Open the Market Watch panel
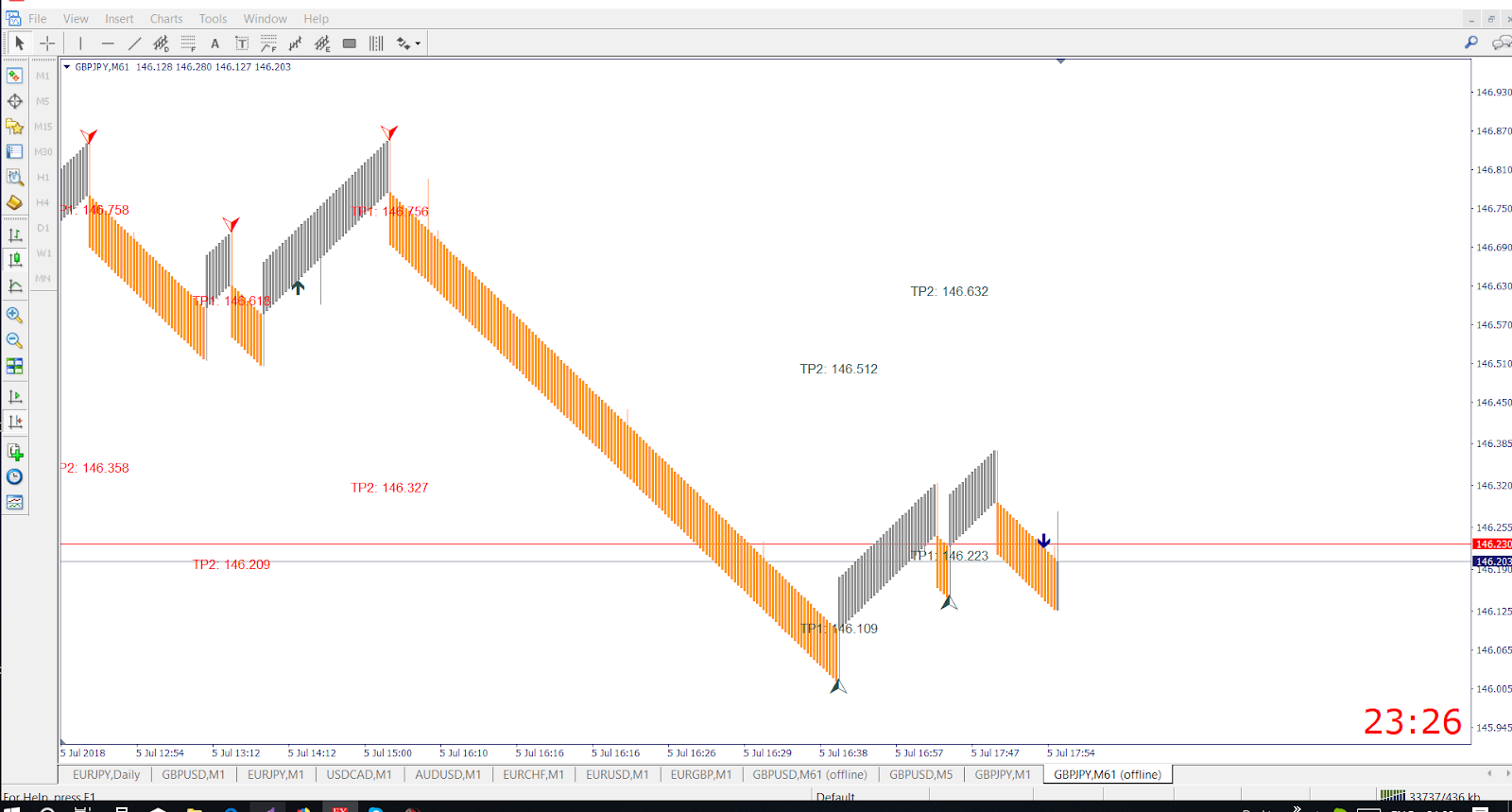 [14, 76]
